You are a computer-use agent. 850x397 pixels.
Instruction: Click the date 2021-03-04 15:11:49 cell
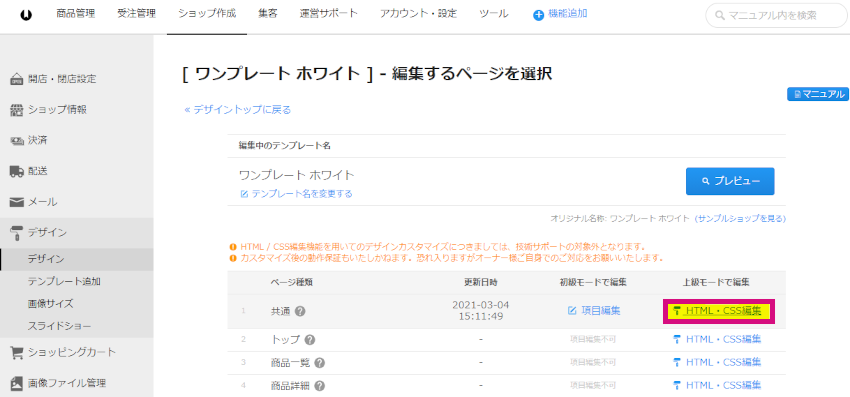pos(480,310)
